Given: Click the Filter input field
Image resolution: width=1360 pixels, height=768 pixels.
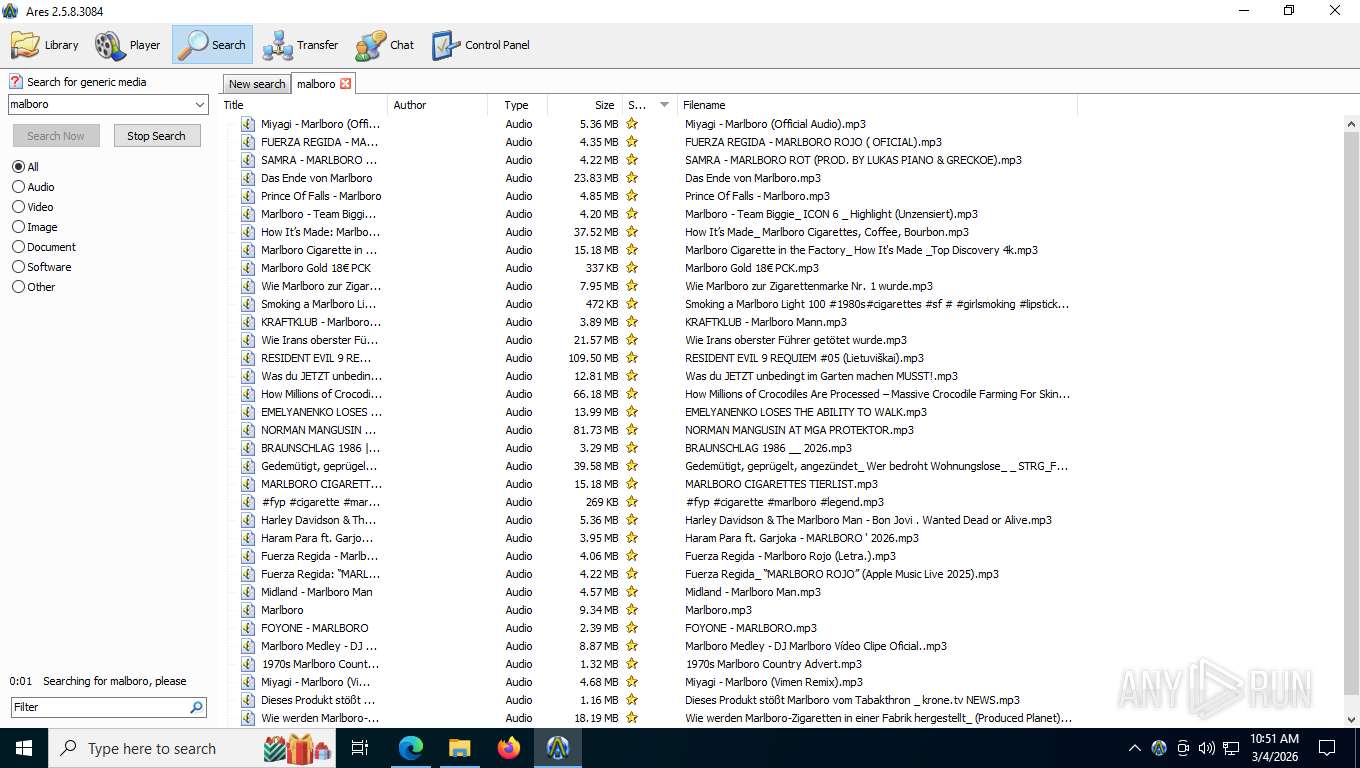Looking at the screenshot, I should [98, 707].
